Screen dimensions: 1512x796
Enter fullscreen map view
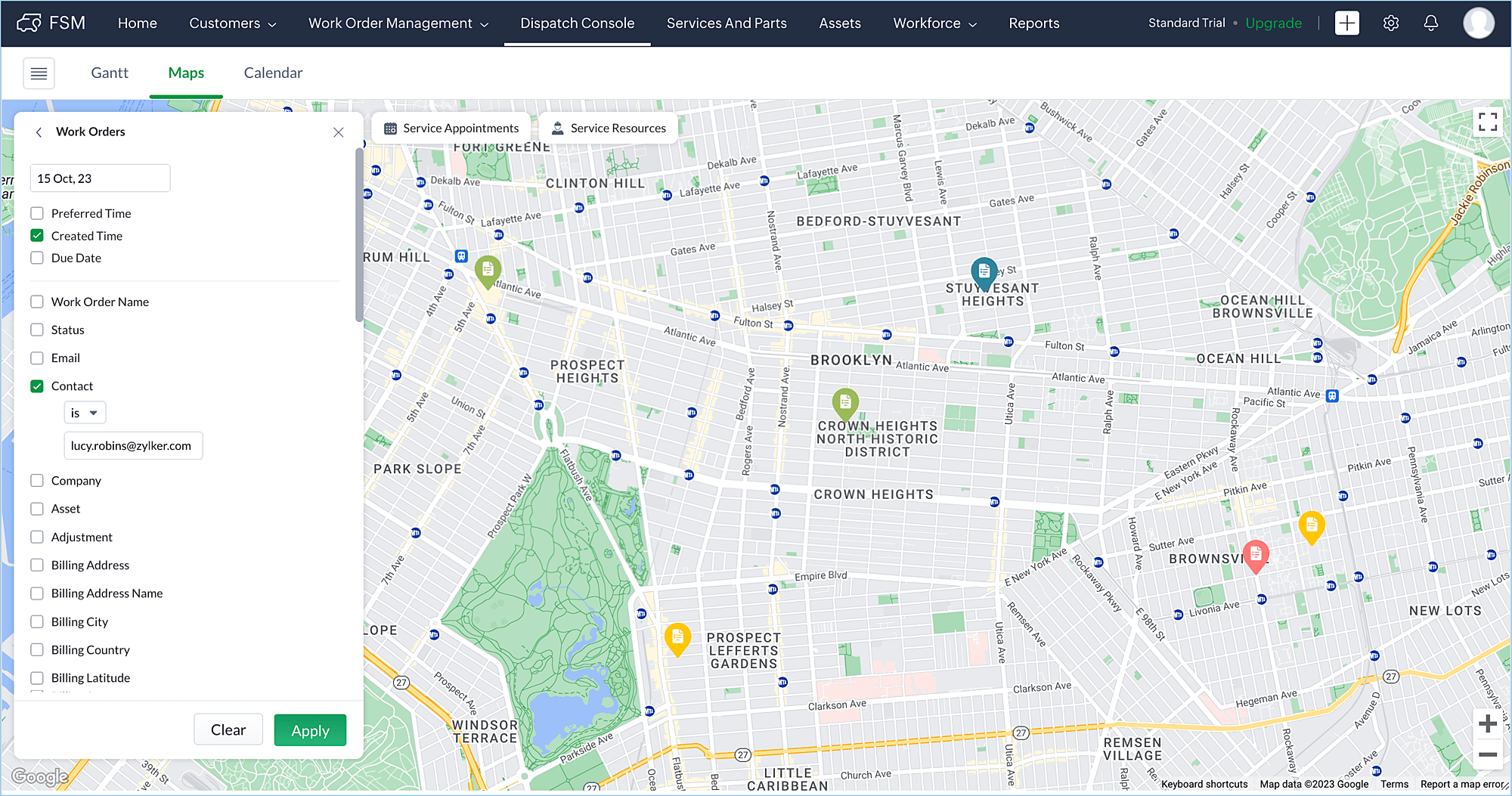point(1488,122)
